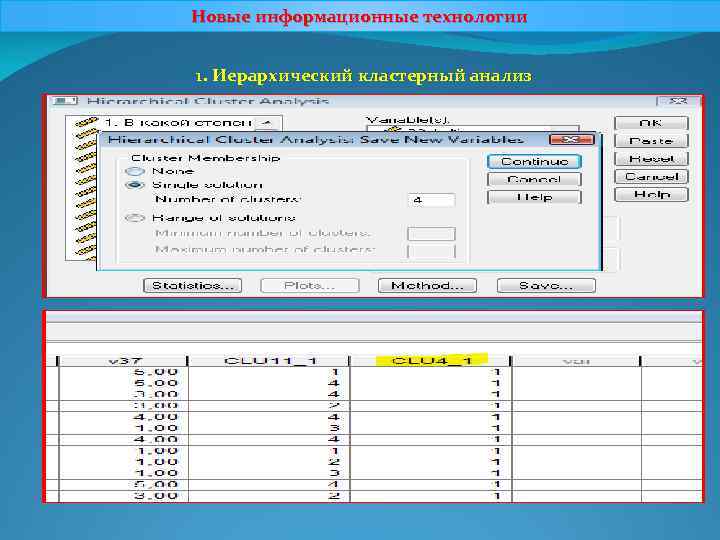
Task: Click the Number of clusters field
Action: click(x=431, y=200)
